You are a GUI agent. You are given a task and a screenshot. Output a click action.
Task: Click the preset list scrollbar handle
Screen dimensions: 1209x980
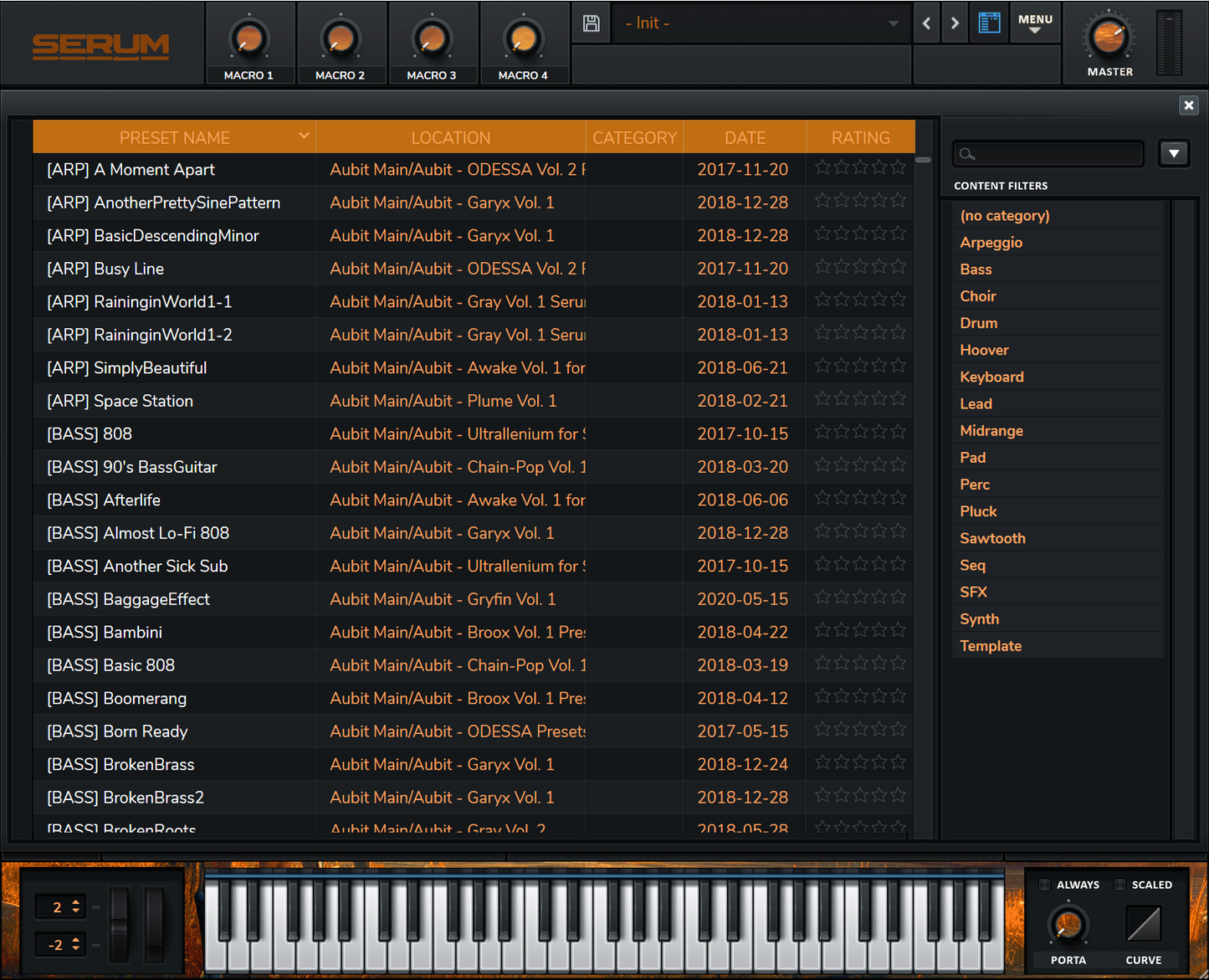pos(923,159)
